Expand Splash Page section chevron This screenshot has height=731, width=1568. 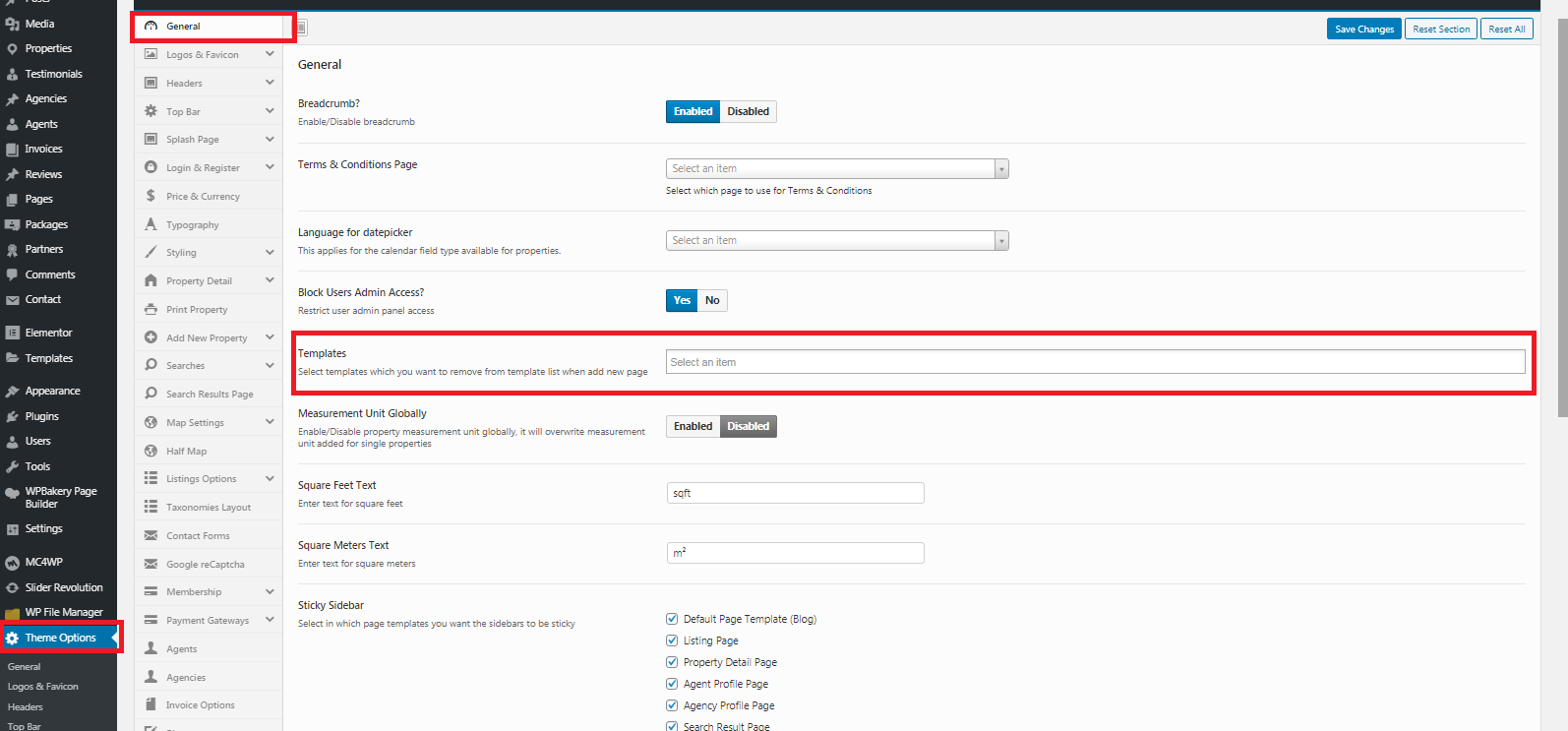270,139
